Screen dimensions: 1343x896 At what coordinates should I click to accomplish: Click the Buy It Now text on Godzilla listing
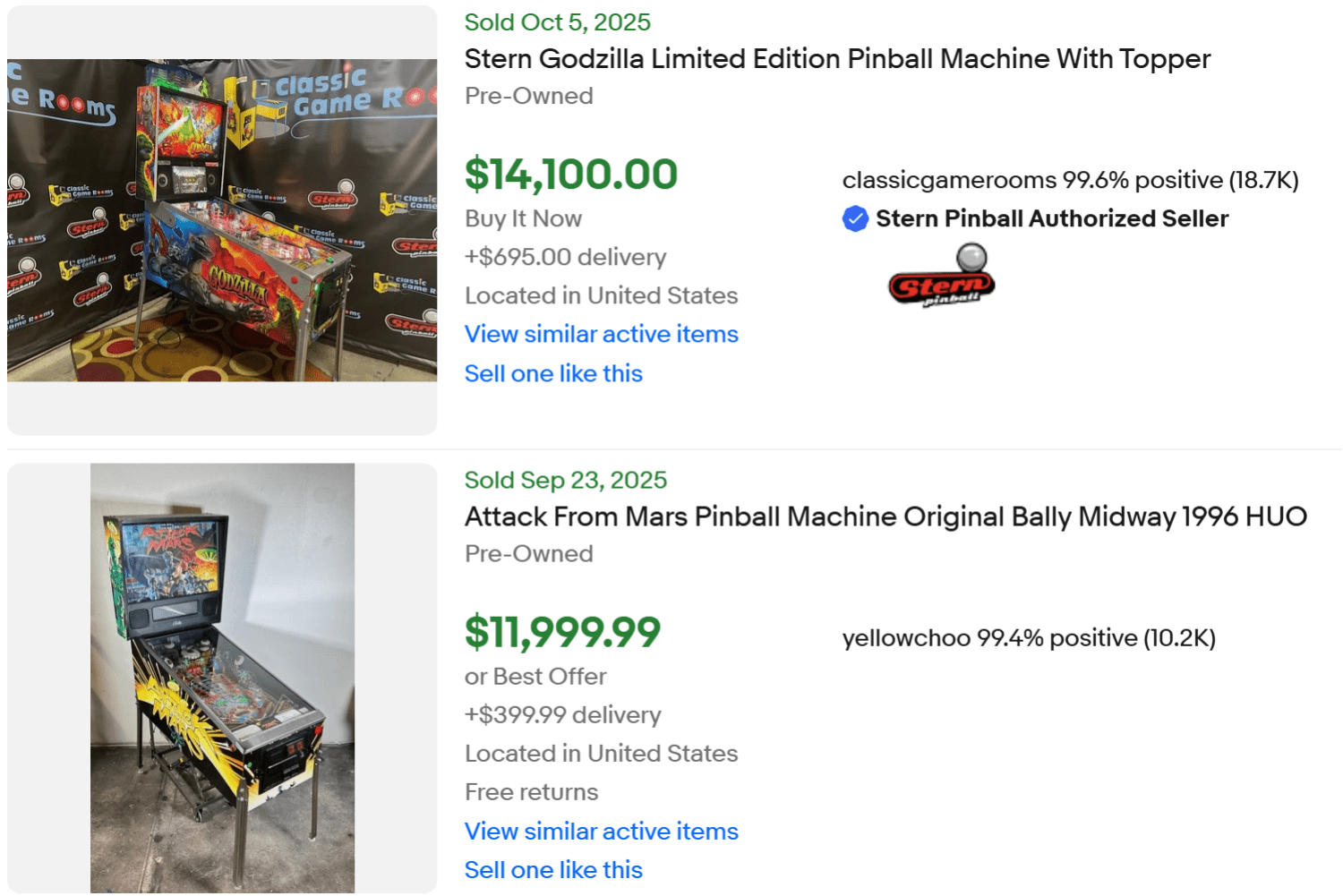(523, 218)
